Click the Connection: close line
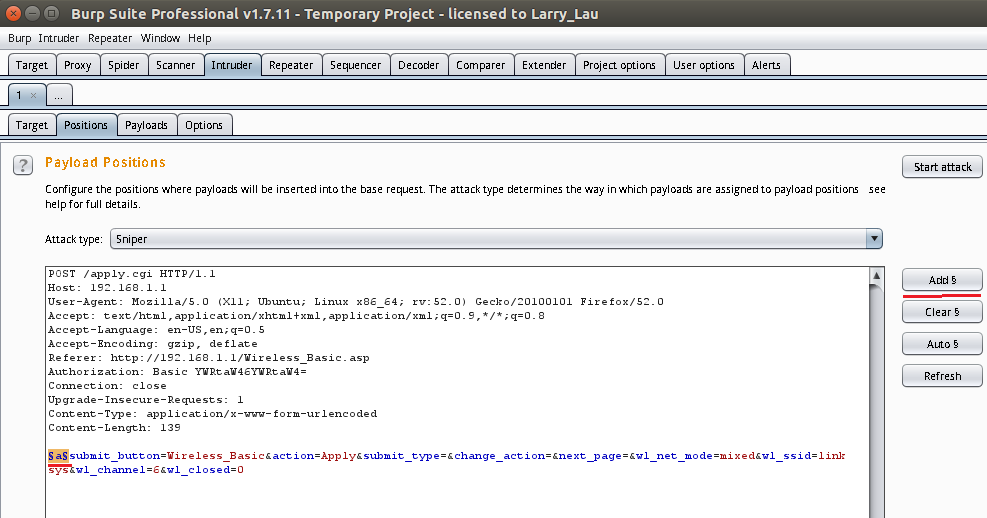Image resolution: width=987 pixels, height=518 pixels. (x=107, y=386)
